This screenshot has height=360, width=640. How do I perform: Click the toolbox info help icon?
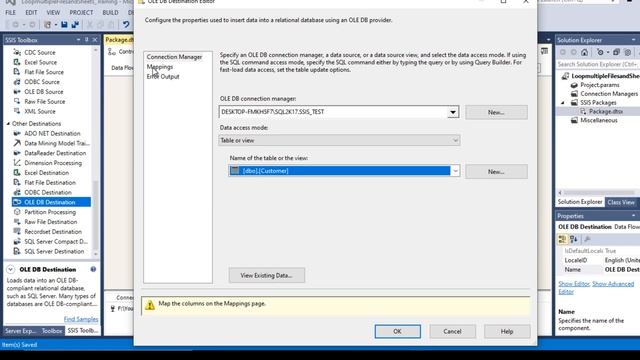point(93,269)
